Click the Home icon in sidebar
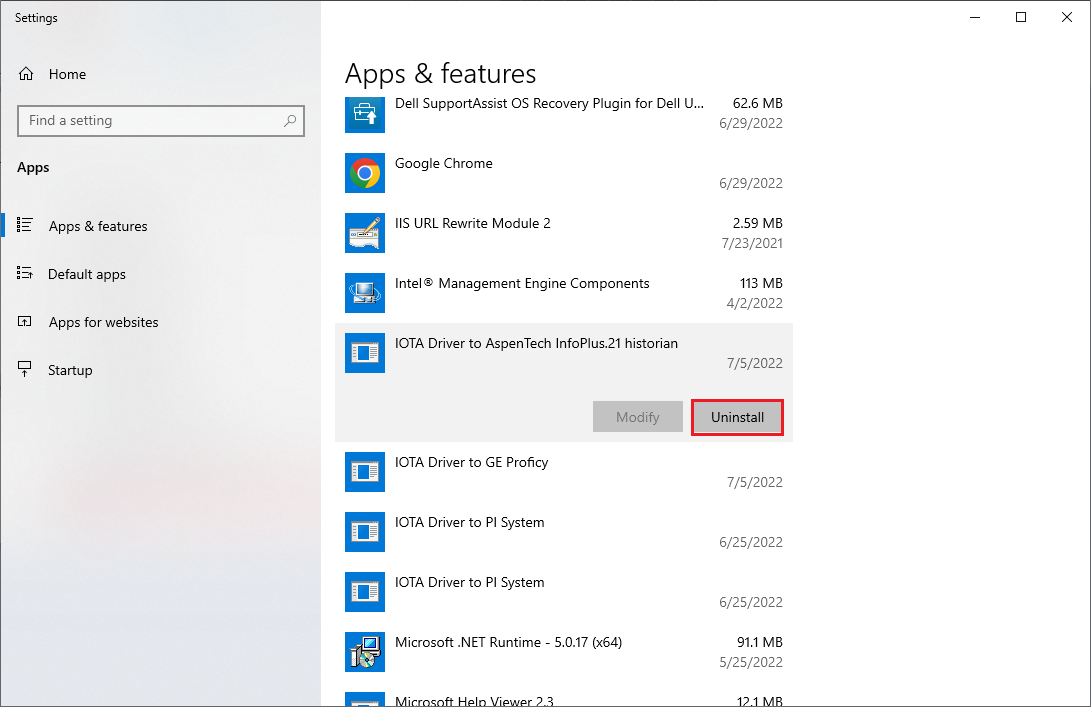 tap(26, 74)
